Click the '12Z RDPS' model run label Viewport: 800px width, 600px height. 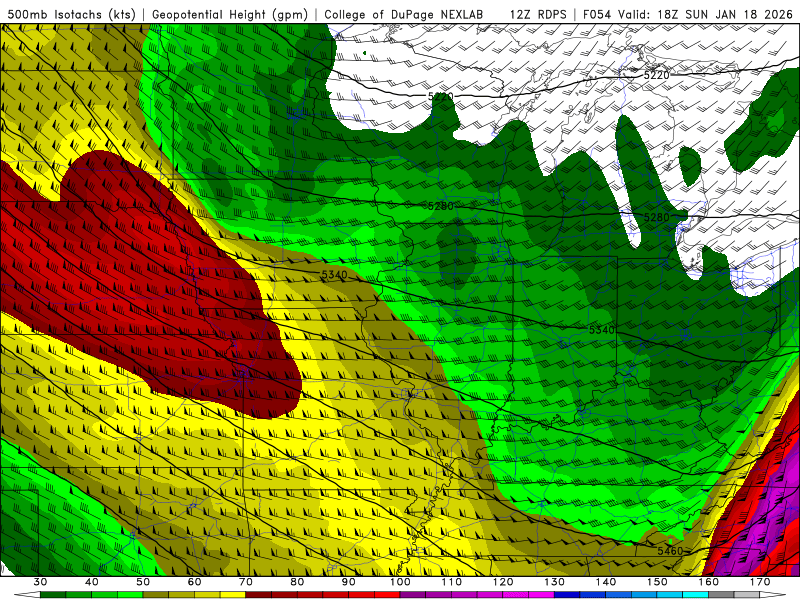click(x=538, y=14)
